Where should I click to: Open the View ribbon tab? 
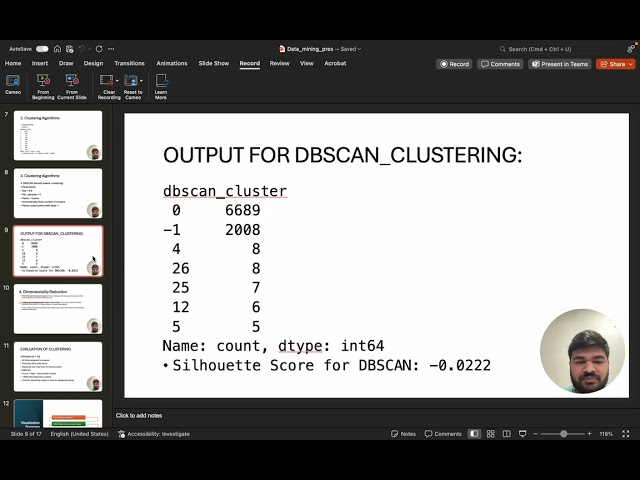tap(307, 63)
